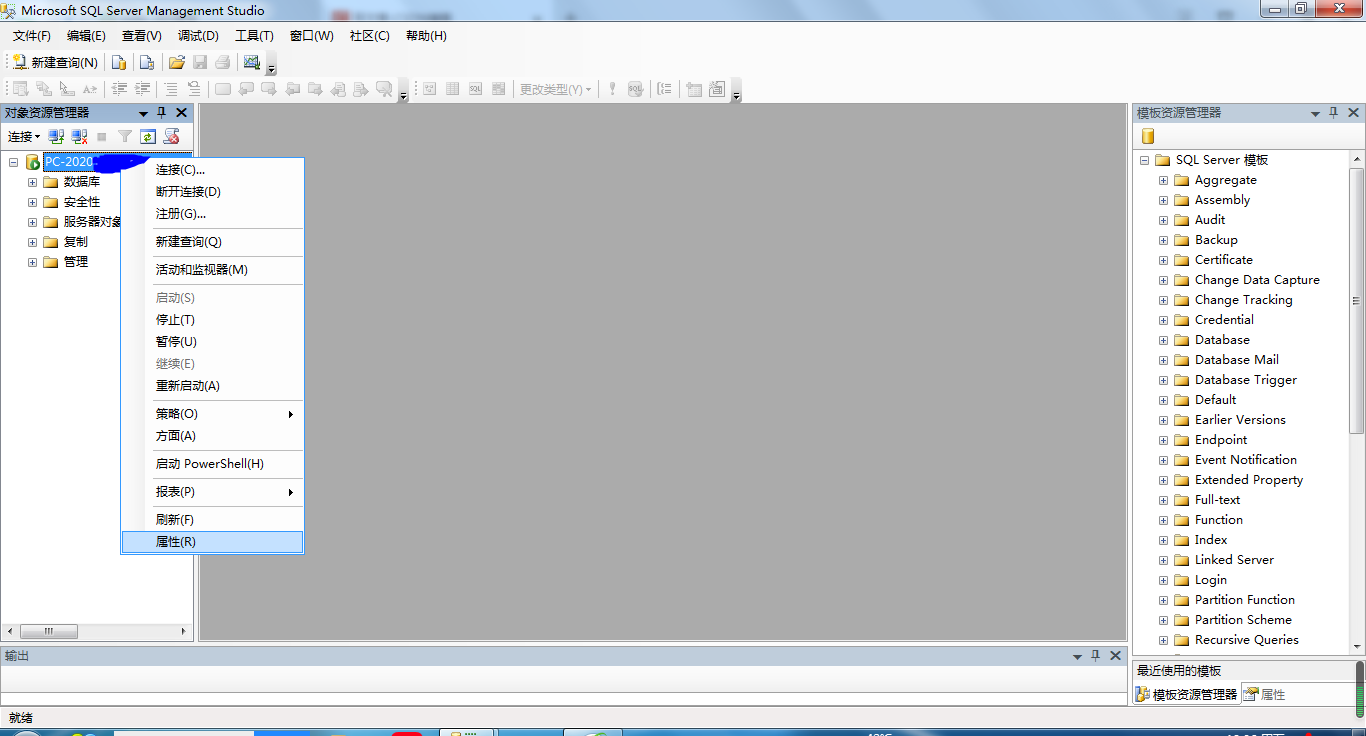1366x736 pixels.
Task: Pin the 对象资源管理器 panel with the pushpin
Action: [162, 113]
